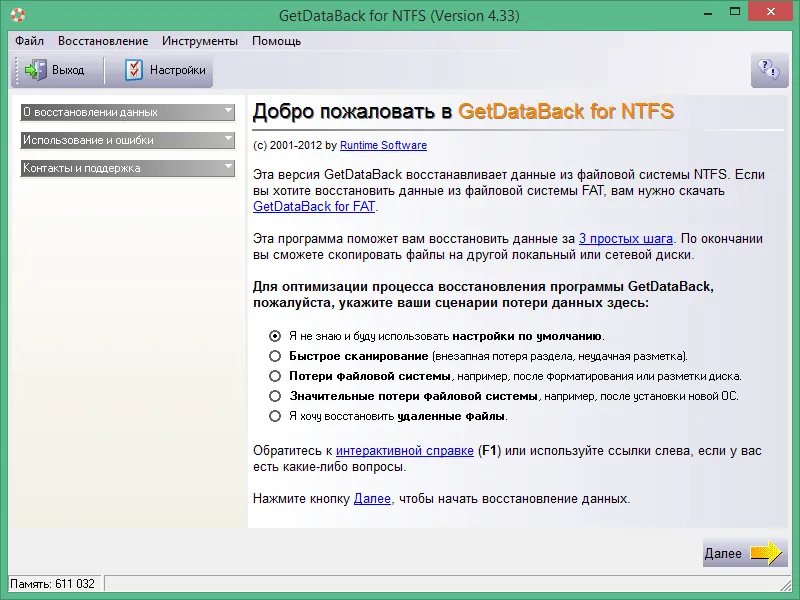Select Быстрое сканирование radio option

[275, 356]
